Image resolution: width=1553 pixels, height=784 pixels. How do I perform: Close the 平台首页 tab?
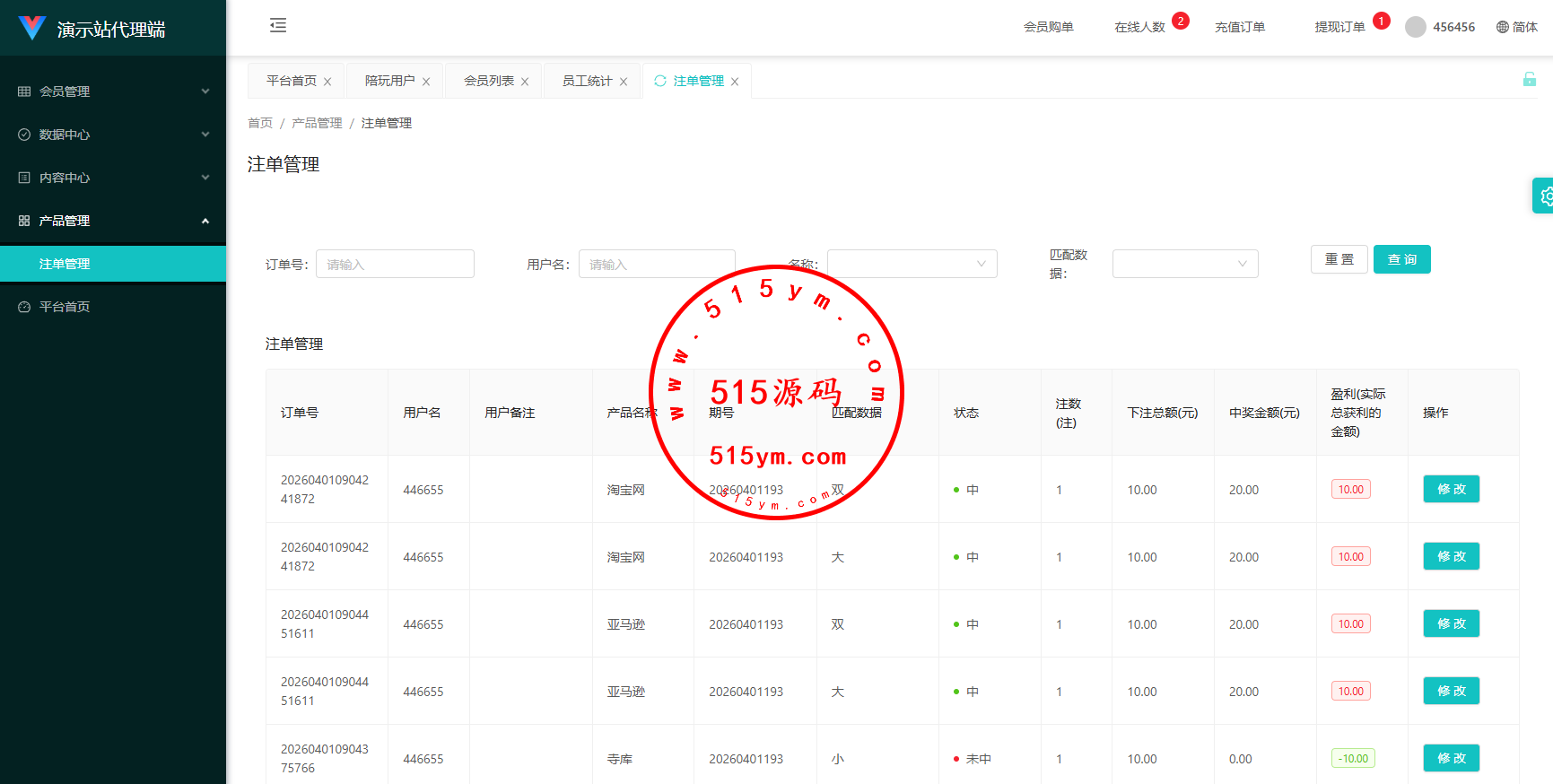(x=327, y=82)
